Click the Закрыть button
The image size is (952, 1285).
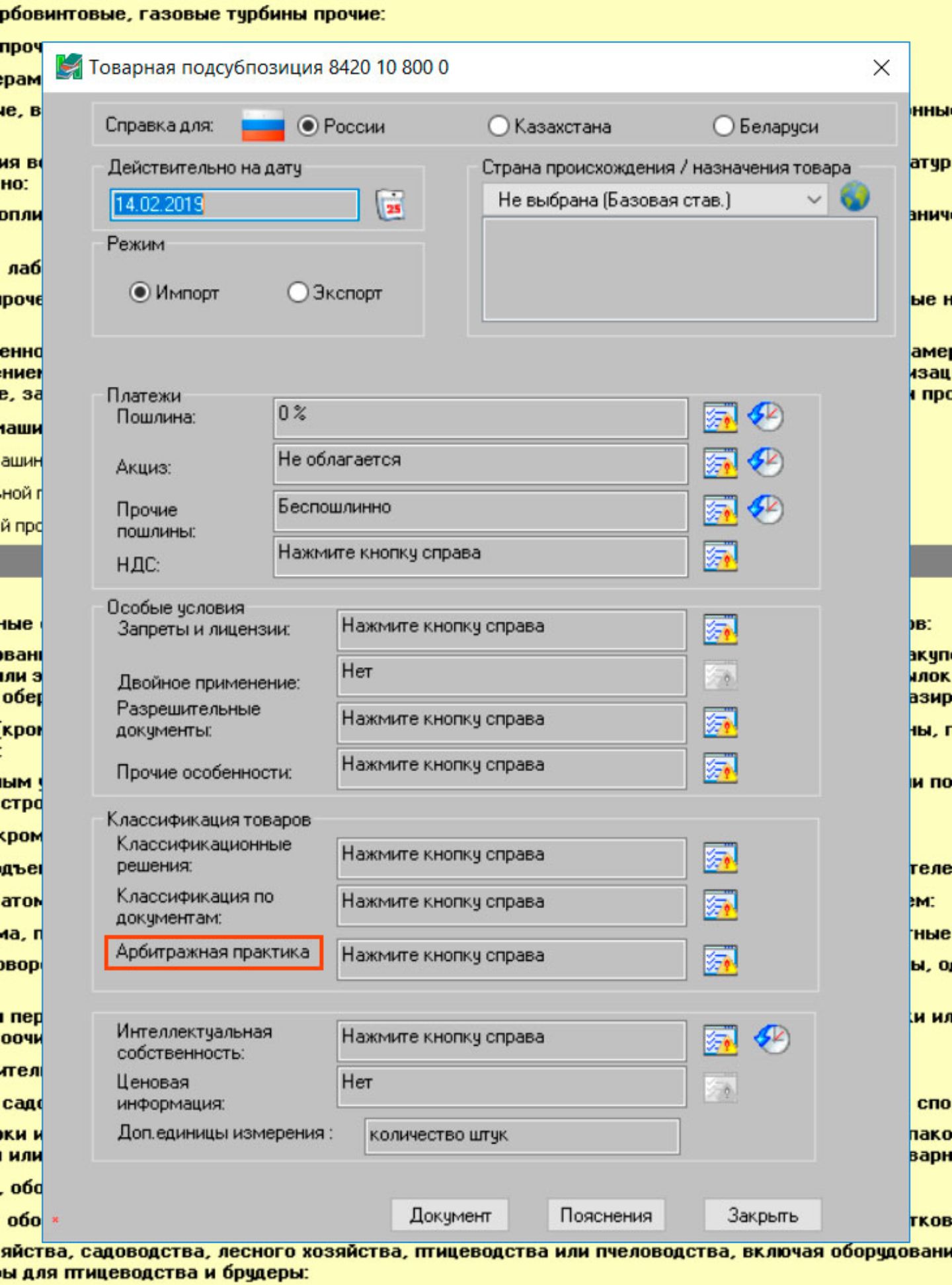pos(762,1216)
